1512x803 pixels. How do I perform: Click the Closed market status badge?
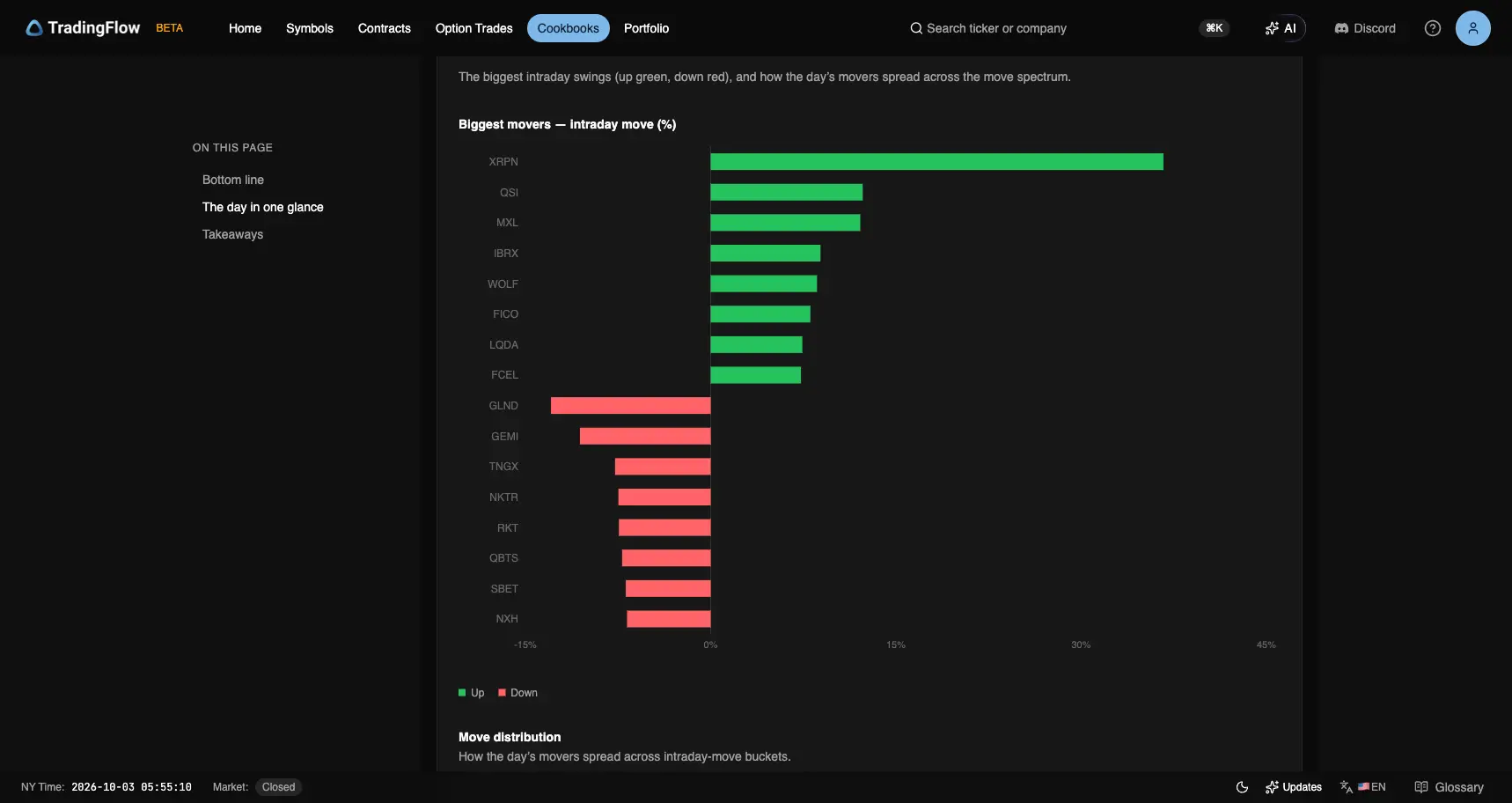(278, 787)
